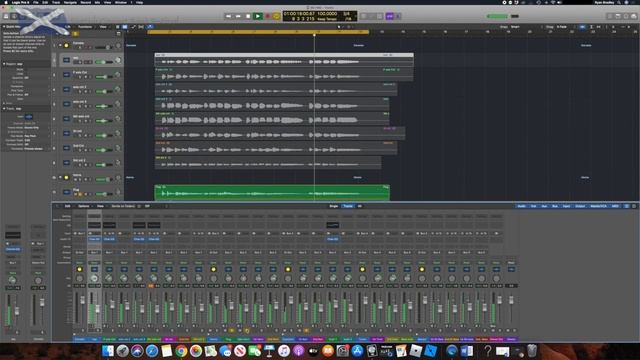Toggle the Bus filter button in the Mixer
This screenshot has width=640, height=360.
click(555, 206)
